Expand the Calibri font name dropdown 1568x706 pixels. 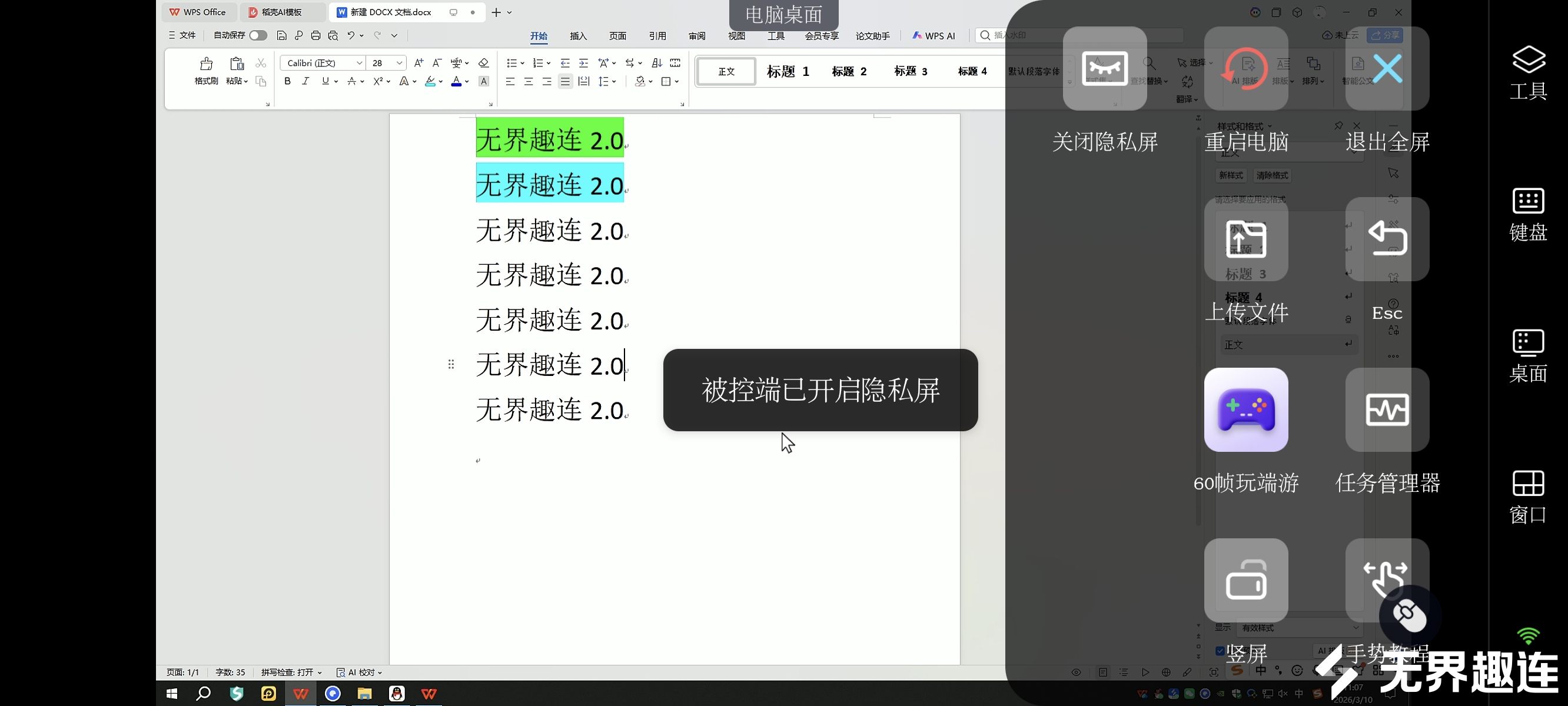tap(359, 63)
